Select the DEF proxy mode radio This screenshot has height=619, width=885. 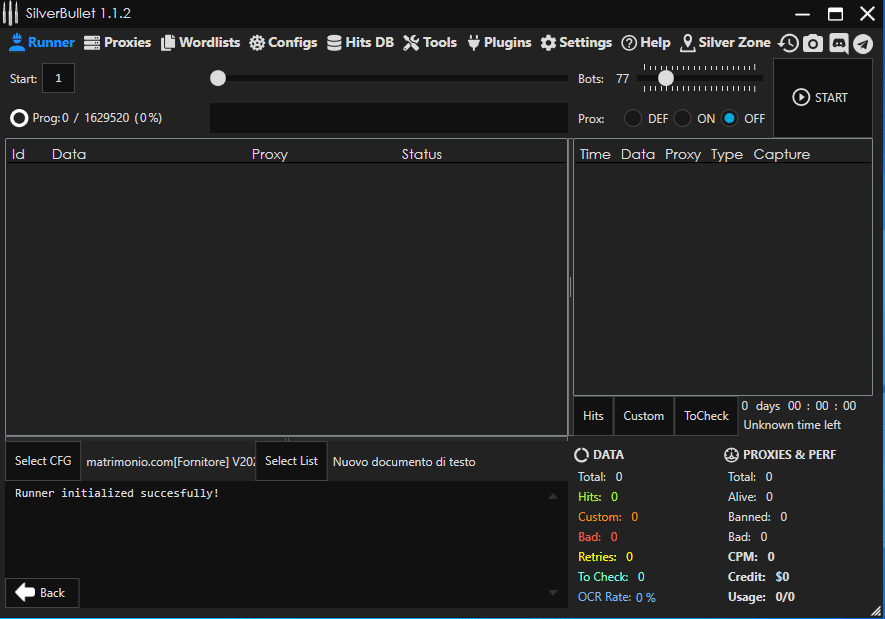pyautogui.click(x=633, y=118)
